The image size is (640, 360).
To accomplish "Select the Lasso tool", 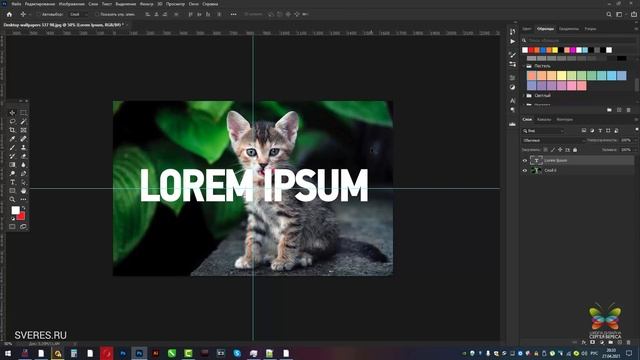I will (x=12, y=121).
